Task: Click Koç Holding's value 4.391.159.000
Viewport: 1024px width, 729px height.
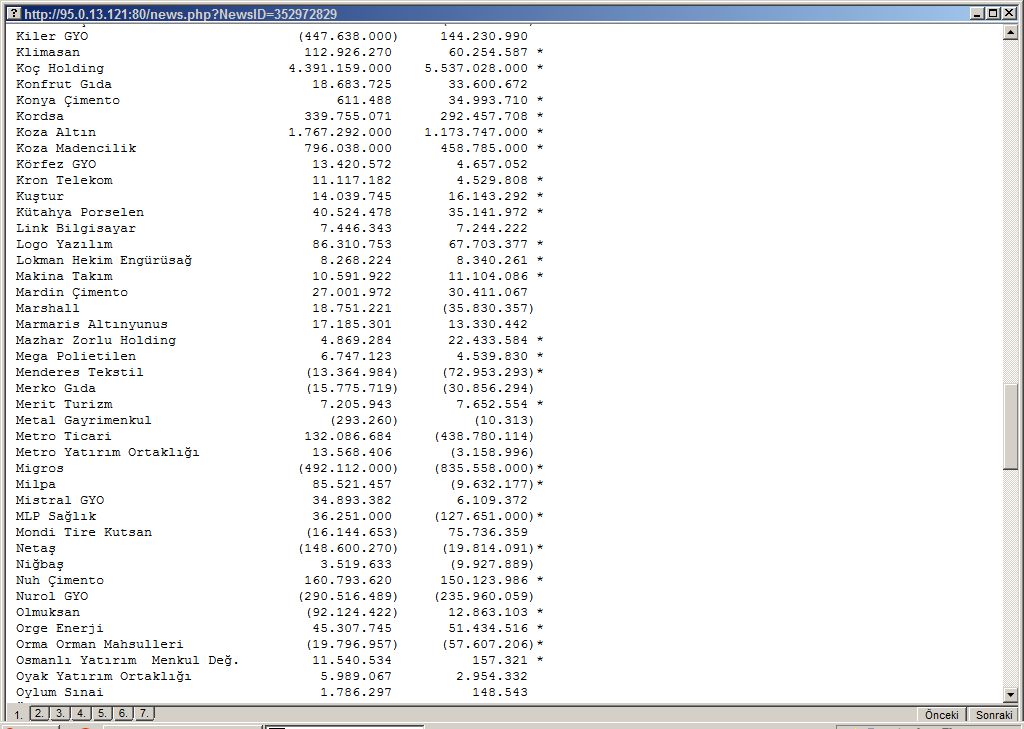Action: point(340,68)
